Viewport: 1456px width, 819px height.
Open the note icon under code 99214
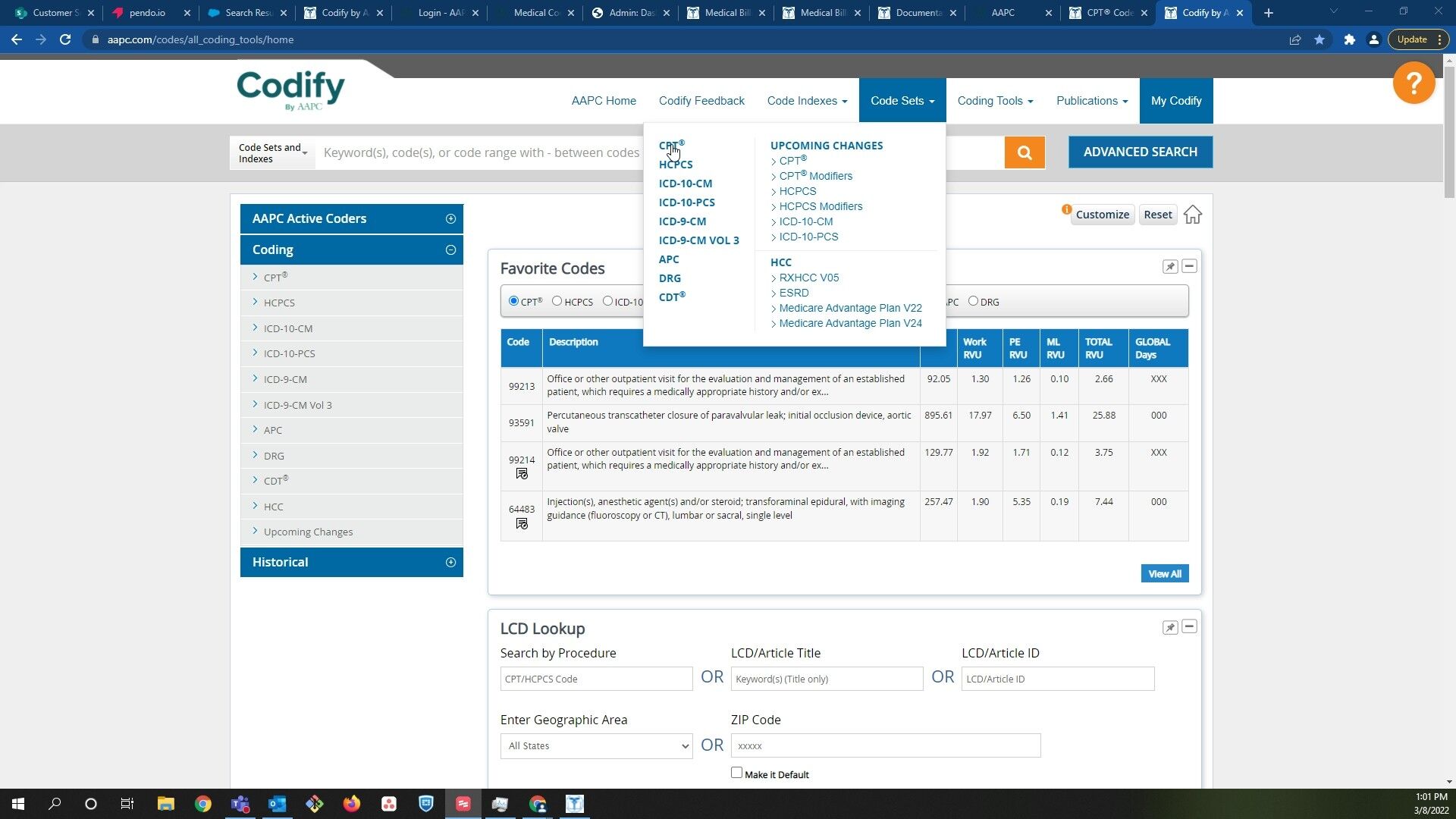point(522,474)
